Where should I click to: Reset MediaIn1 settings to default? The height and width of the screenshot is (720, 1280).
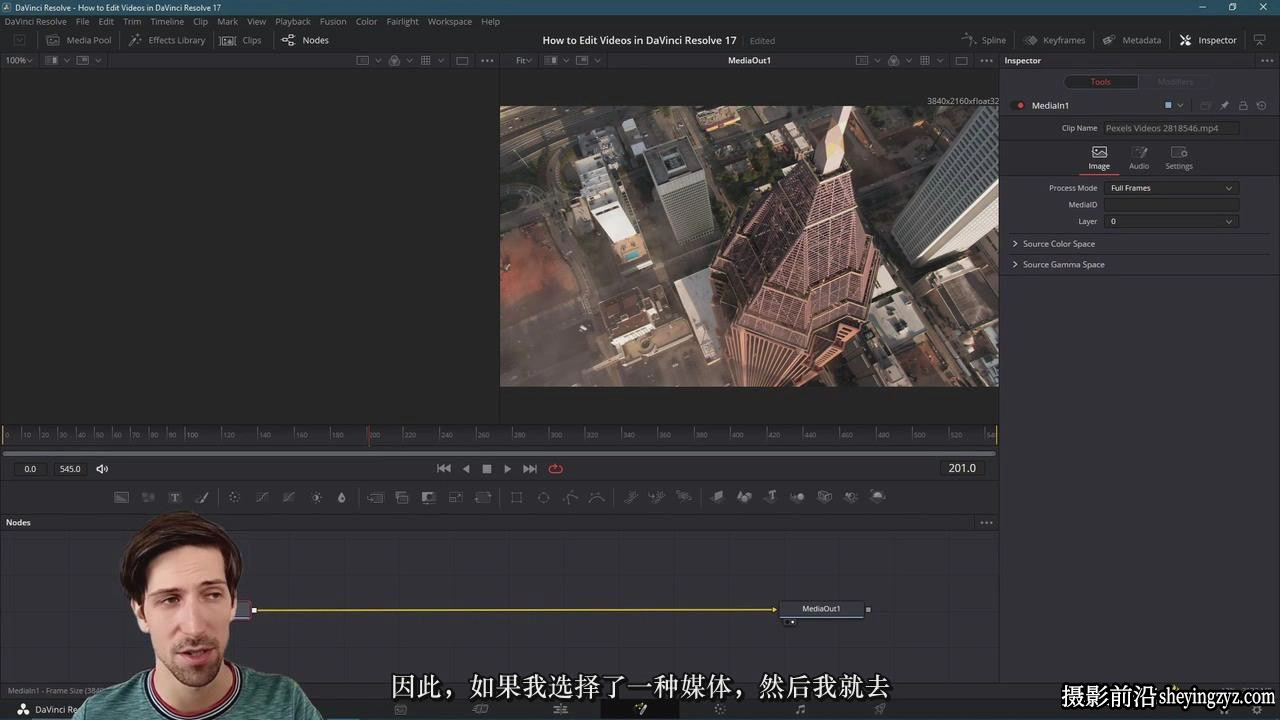[x=1262, y=105]
